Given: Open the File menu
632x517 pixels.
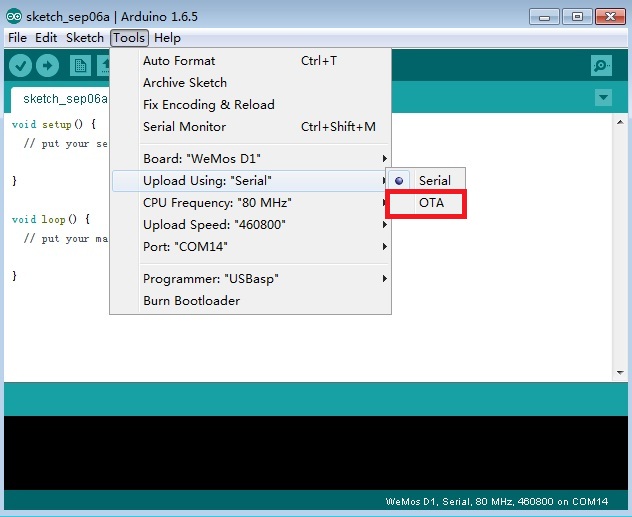Looking at the screenshot, I should click(x=17, y=38).
